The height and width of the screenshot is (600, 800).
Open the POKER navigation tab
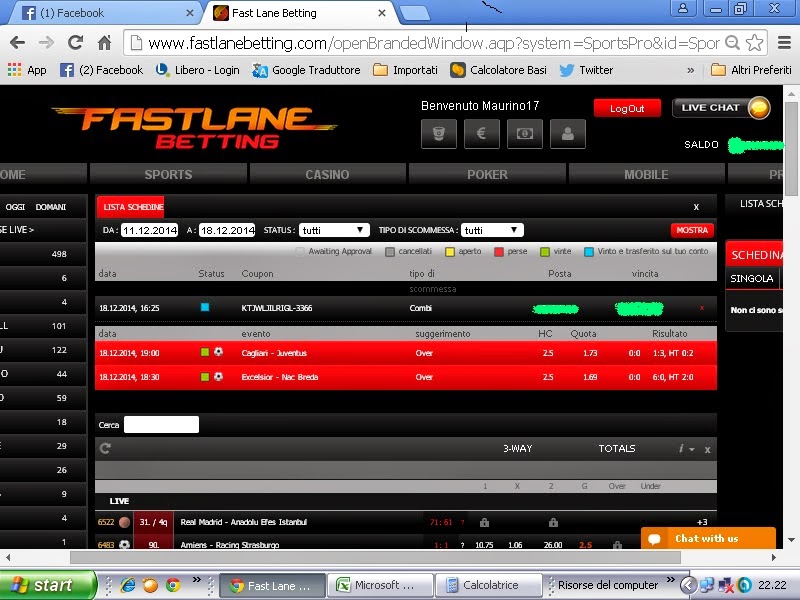pos(487,174)
